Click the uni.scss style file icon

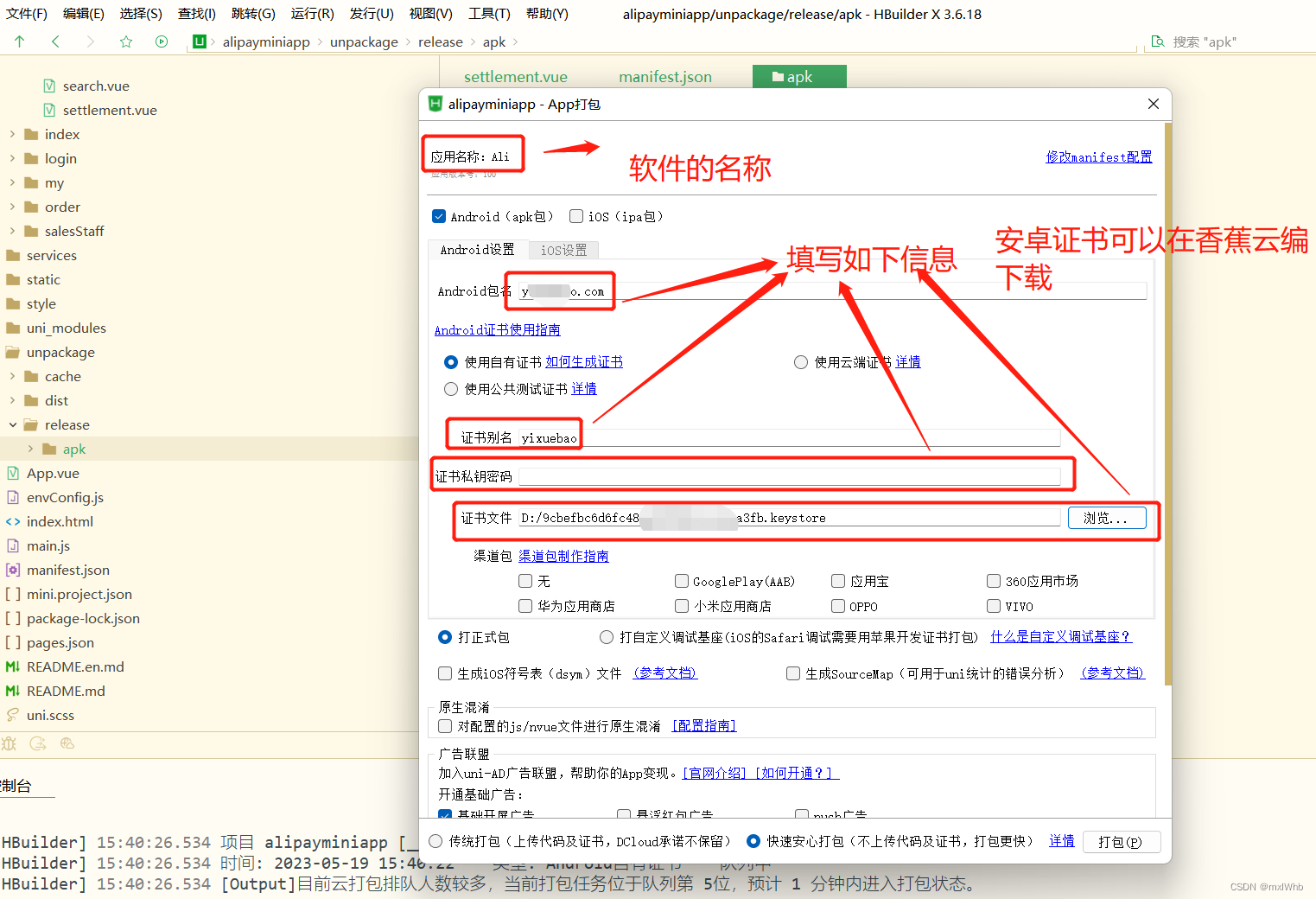(x=13, y=715)
